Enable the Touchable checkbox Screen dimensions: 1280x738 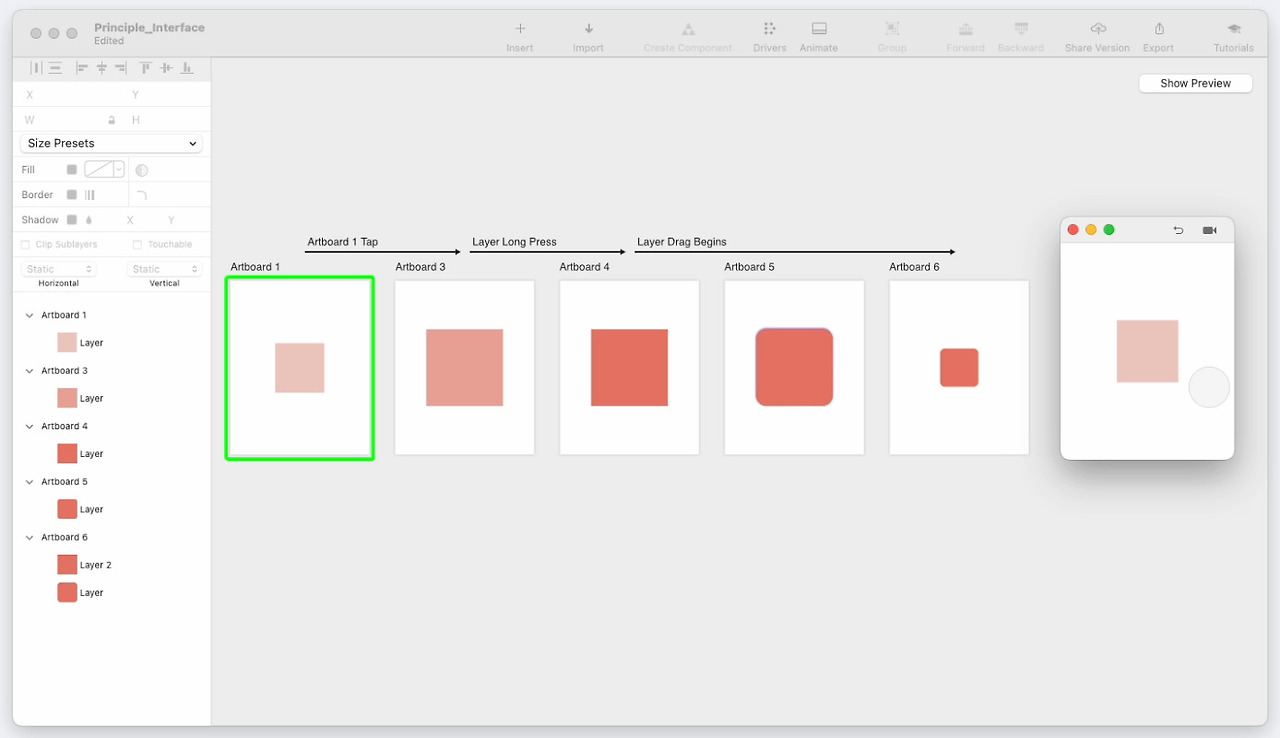pos(137,244)
